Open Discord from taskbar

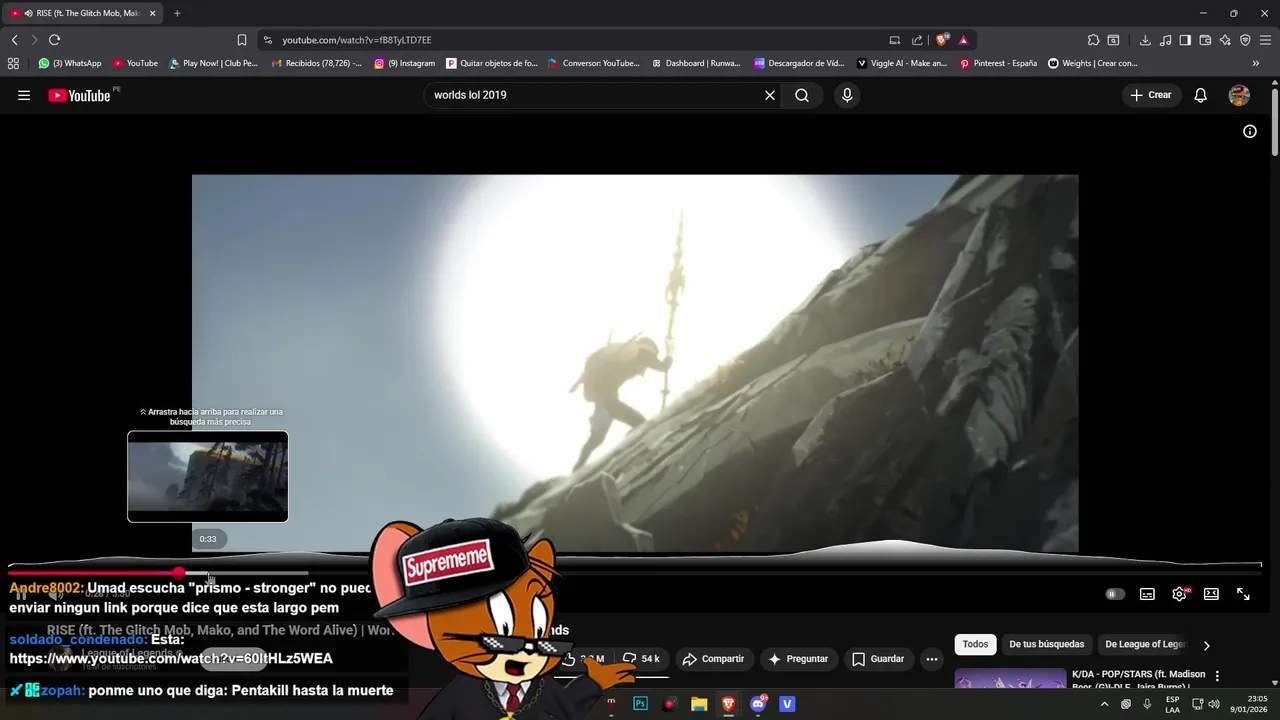tap(758, 704)
